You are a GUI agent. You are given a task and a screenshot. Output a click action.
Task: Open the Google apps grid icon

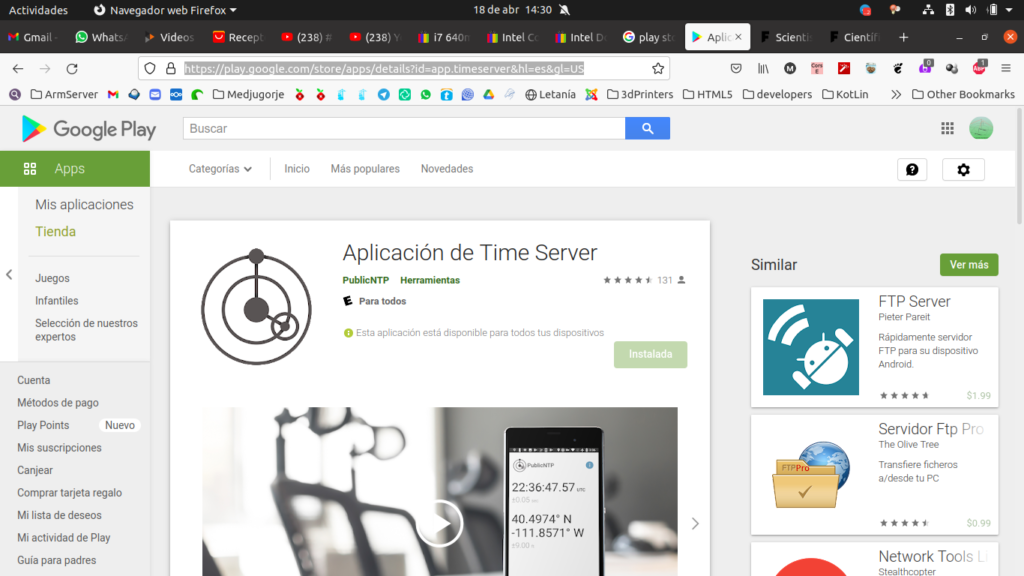pyautogui.click(x=947, y=129)
